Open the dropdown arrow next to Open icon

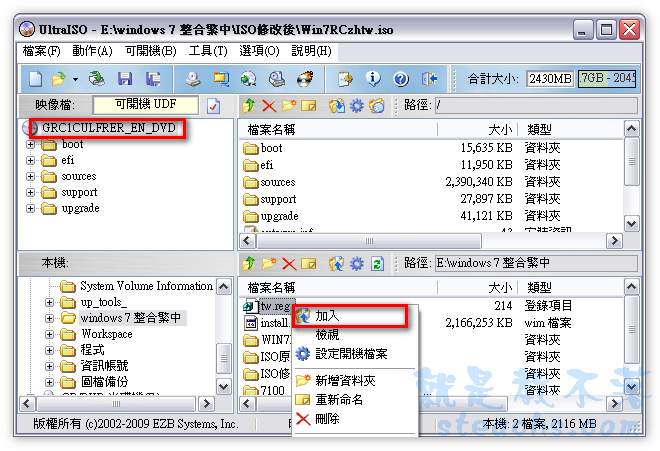75,79
